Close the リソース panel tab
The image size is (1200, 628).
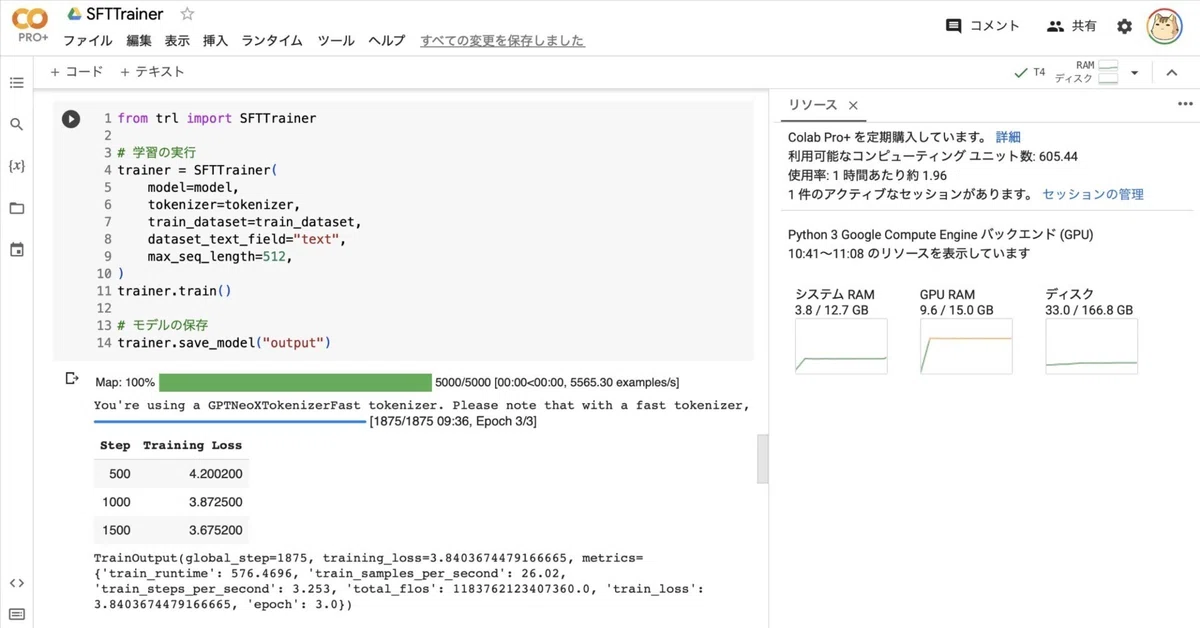853,105
